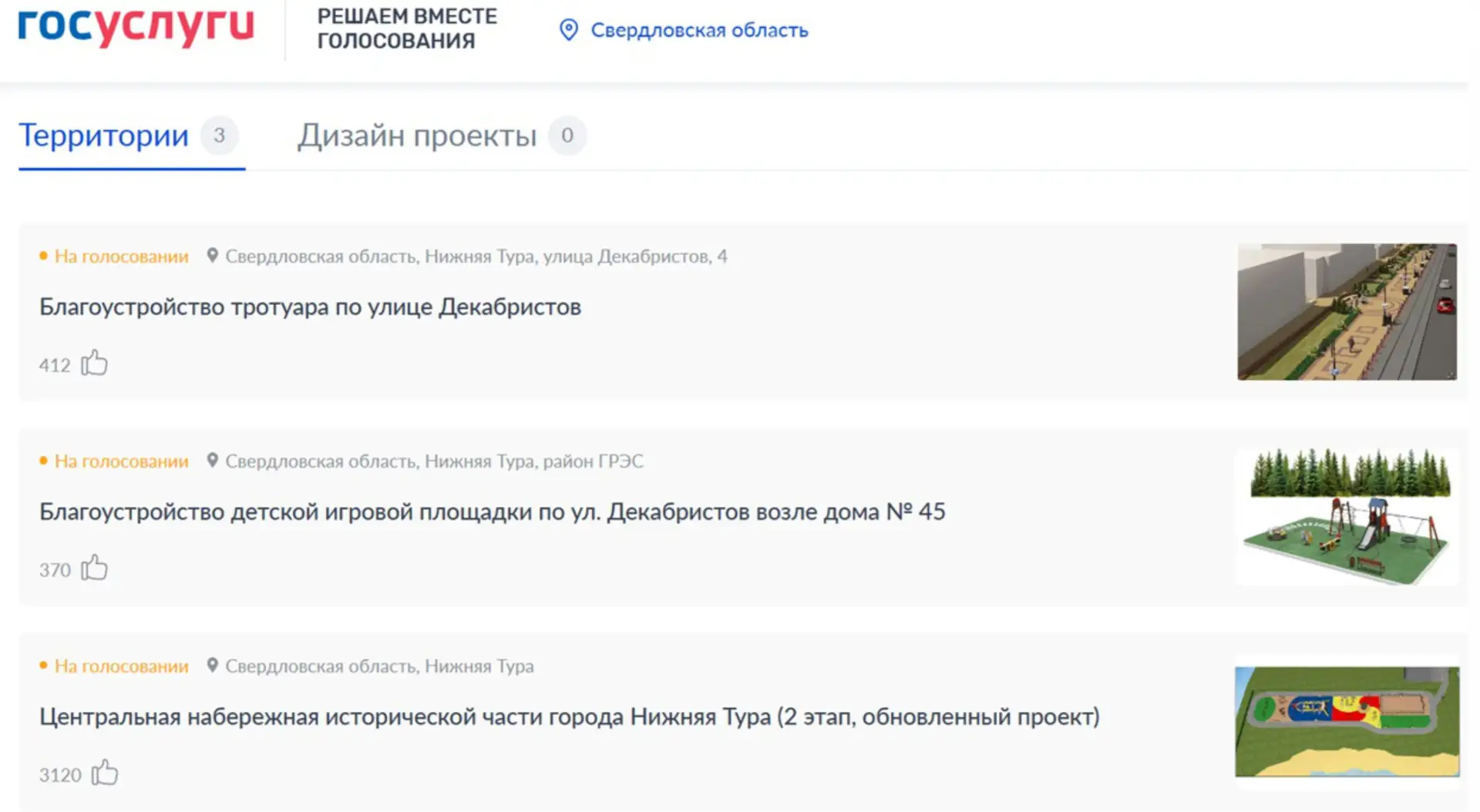Change region via Свердловская область link
This screenshot has height=812, width=1480.
pyautogui.click(x=699, y=30)
